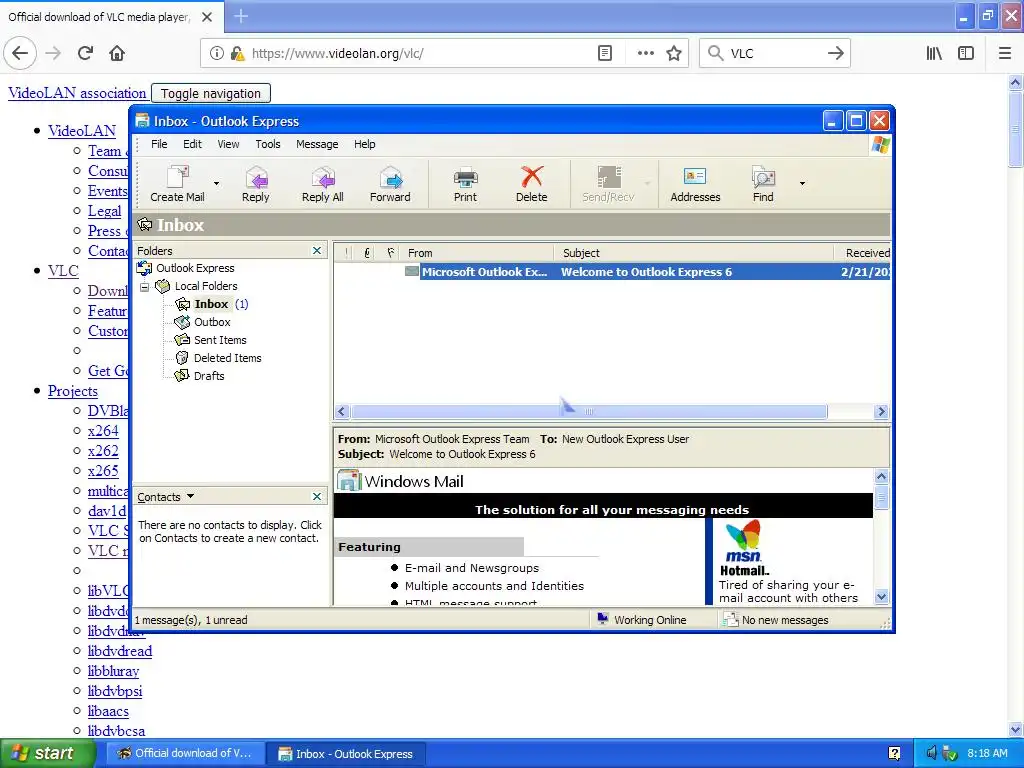Click the No new messages status indicator
1024x768 pixels.
[x=776, y=620]
